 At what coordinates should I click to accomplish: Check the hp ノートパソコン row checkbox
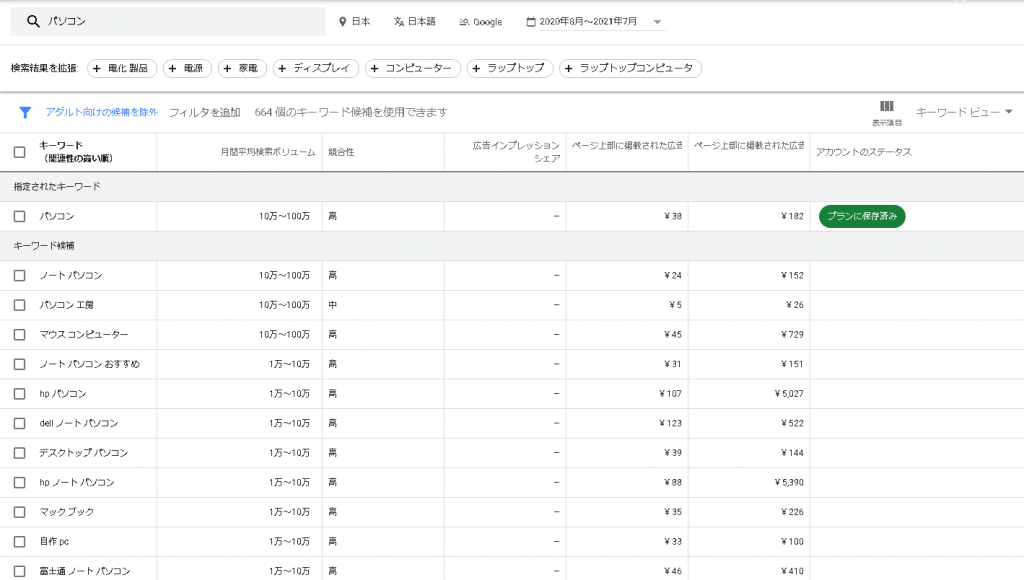point(20,482)
